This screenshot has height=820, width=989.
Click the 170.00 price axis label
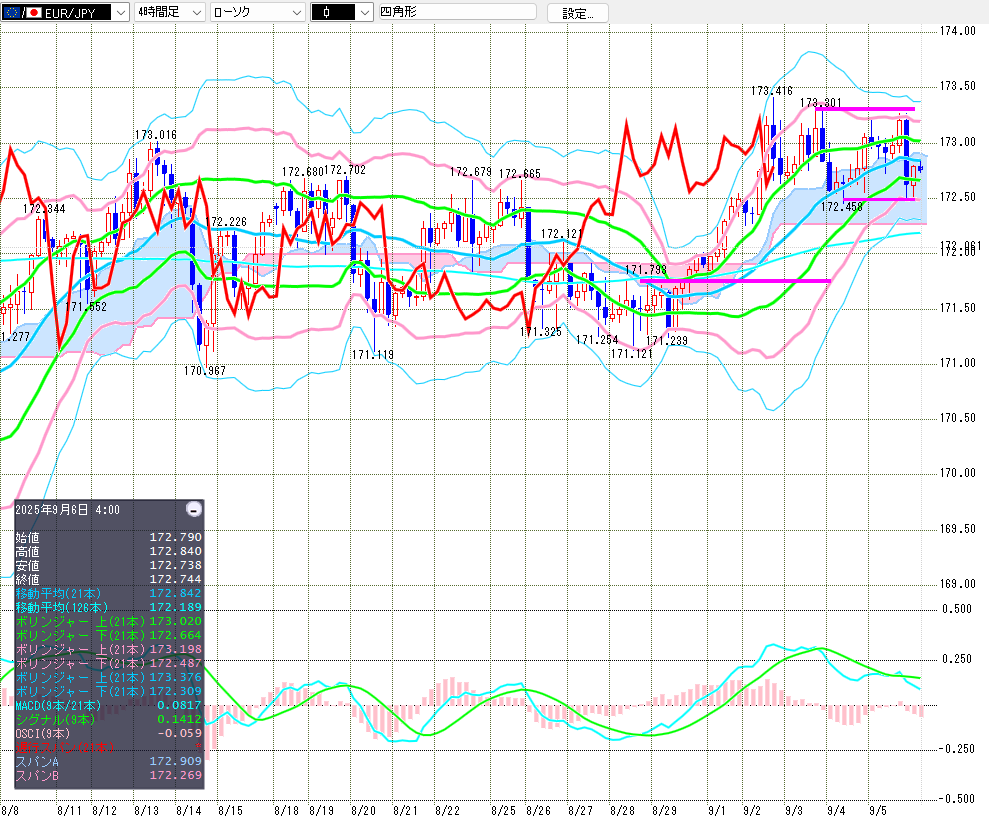click(957, 473)
